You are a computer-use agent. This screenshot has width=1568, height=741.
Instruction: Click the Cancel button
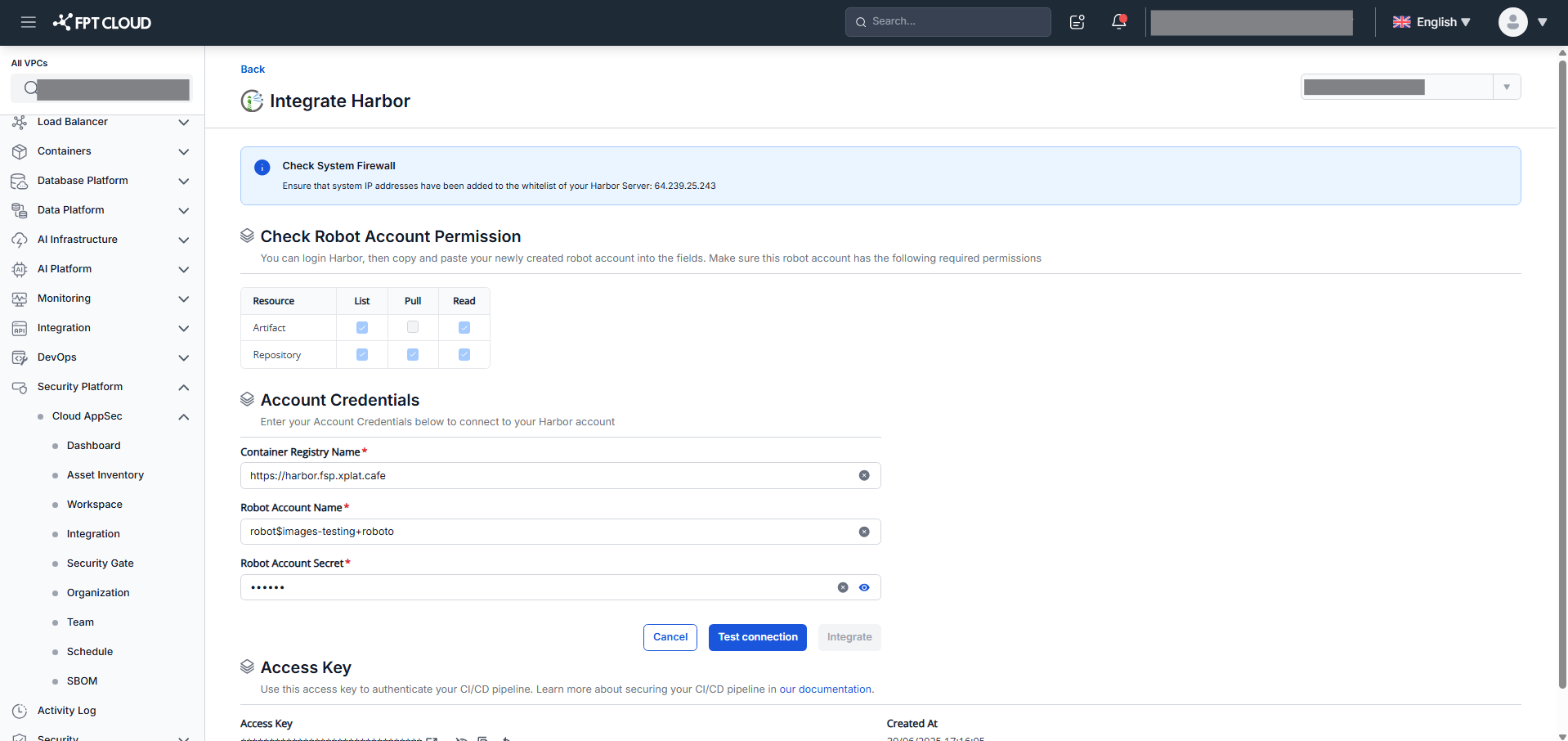tap(670, 637)
